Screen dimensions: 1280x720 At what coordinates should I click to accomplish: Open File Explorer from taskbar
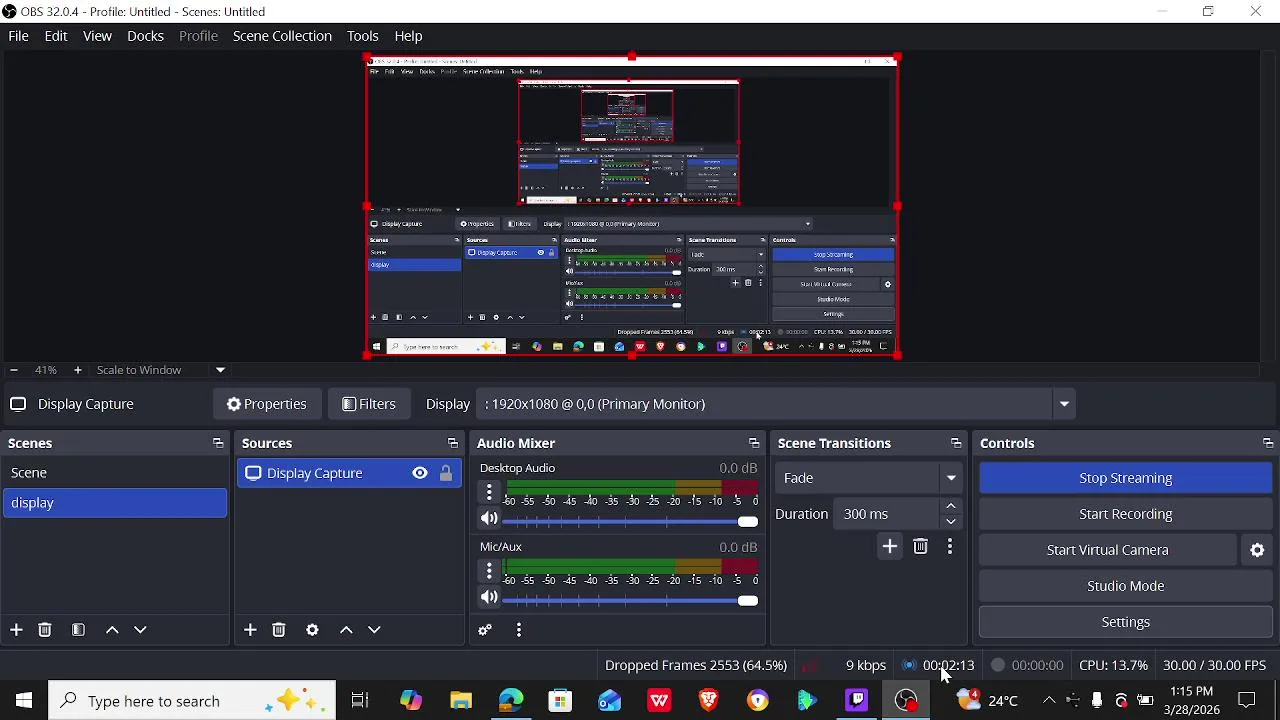point(461,701)
